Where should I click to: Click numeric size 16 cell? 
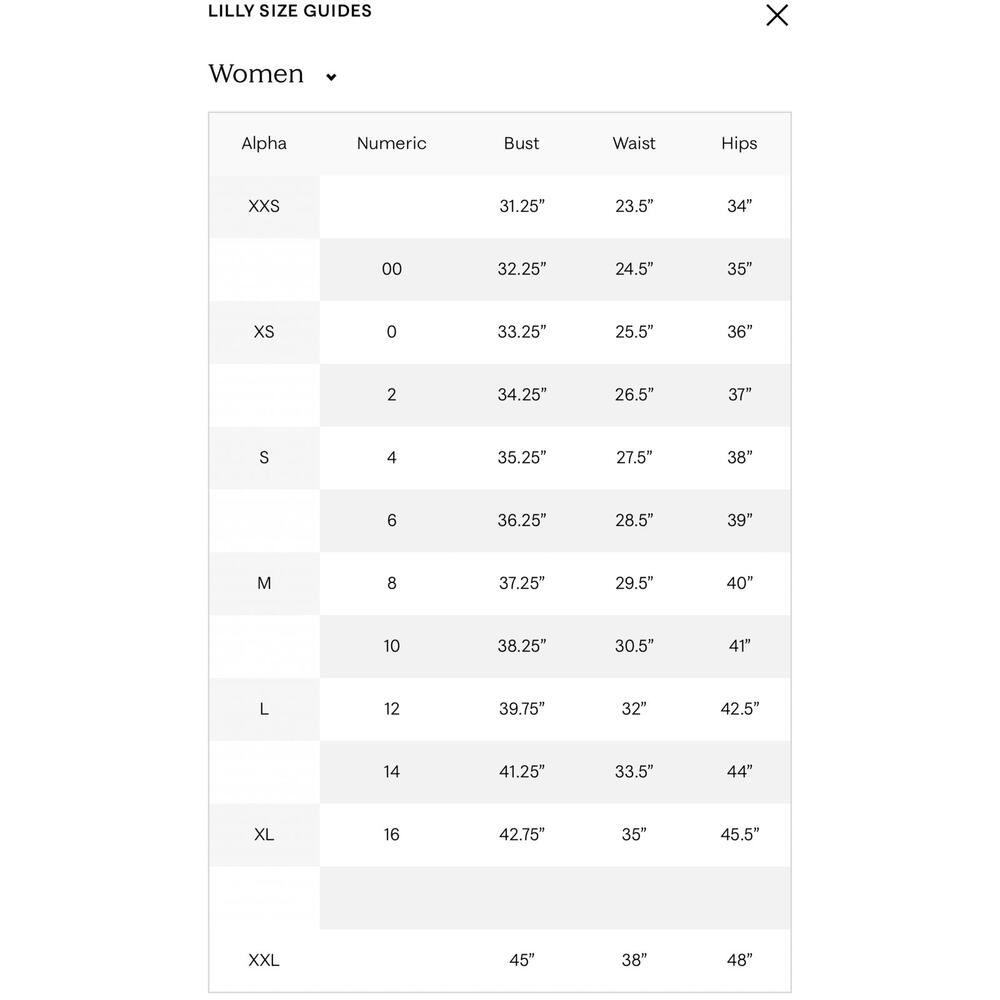[391, 834]
